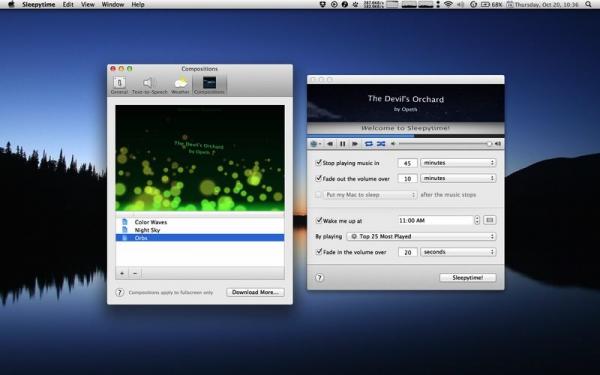Click the Orbs composition preview image
The image size is (600, 375).
click(x=200, y=158)
